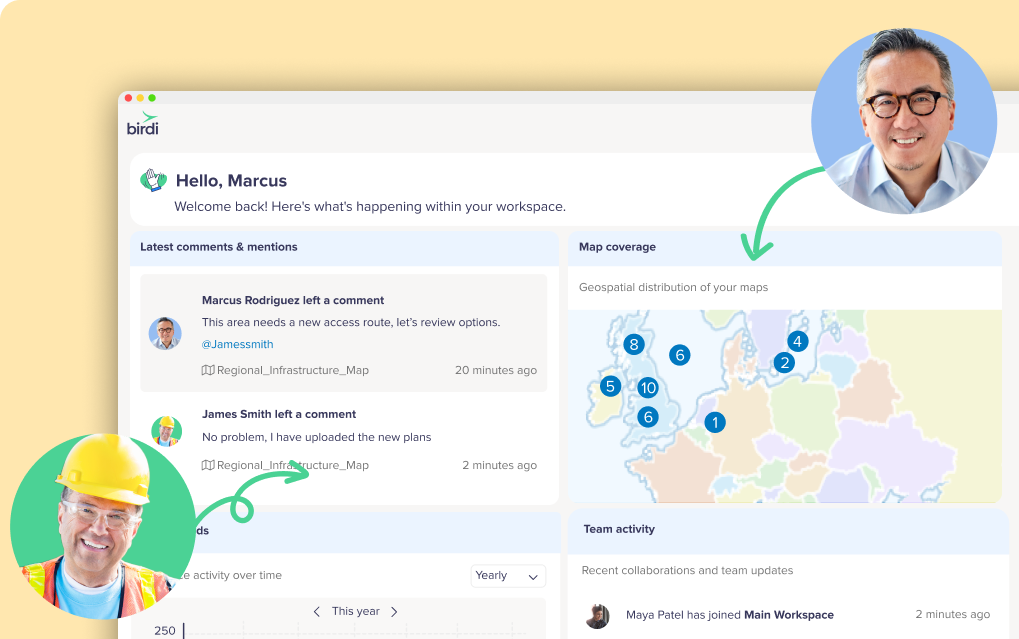Select map cluster marker 5
This screenshot has height=639, width=1019.
coord(610,387)
